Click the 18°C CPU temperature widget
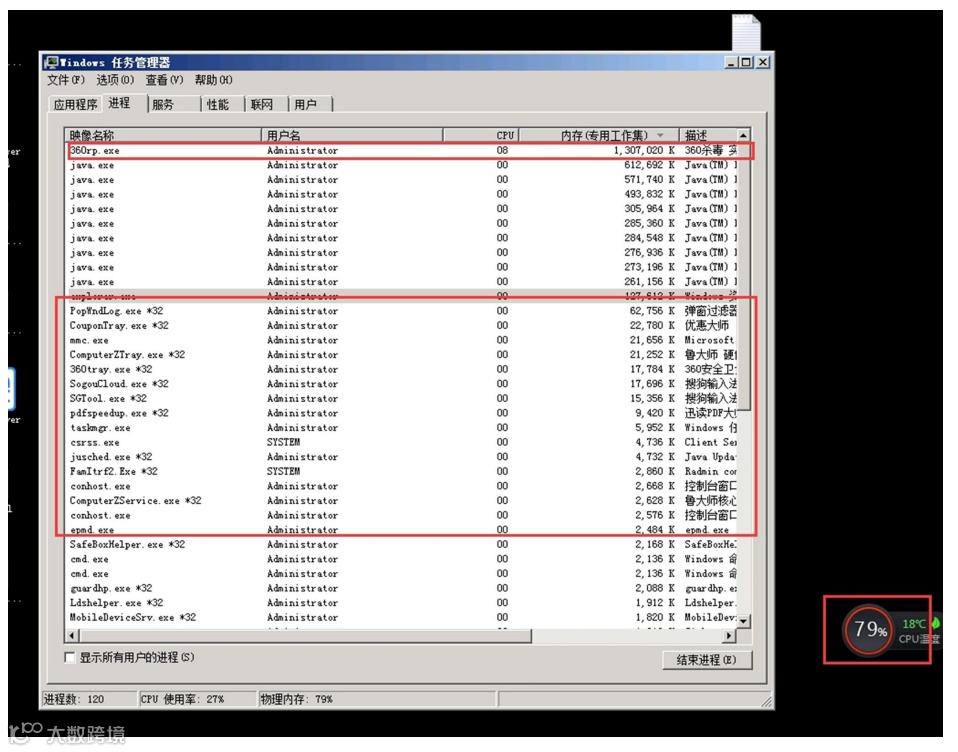Screen dimensions: 958x752 [x=918, y=630]
